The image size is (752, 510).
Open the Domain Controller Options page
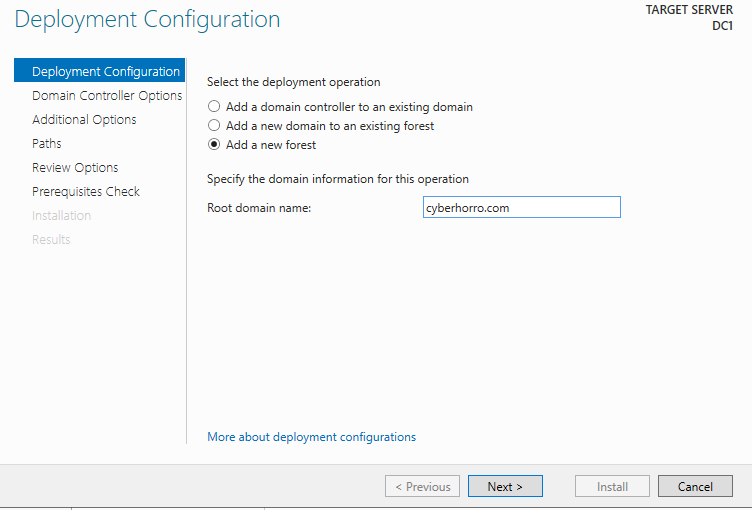[x=107, y=96]
